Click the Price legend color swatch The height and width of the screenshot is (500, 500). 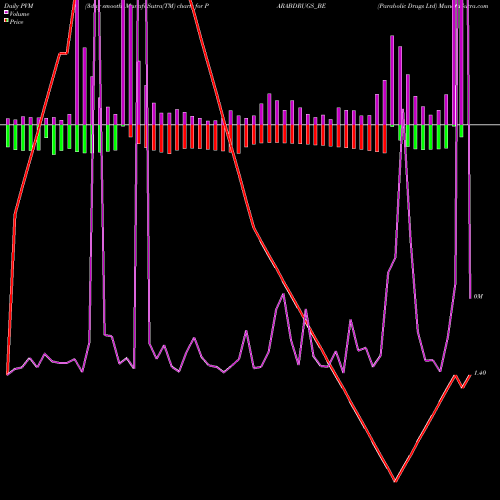click(x=6, y=21)
